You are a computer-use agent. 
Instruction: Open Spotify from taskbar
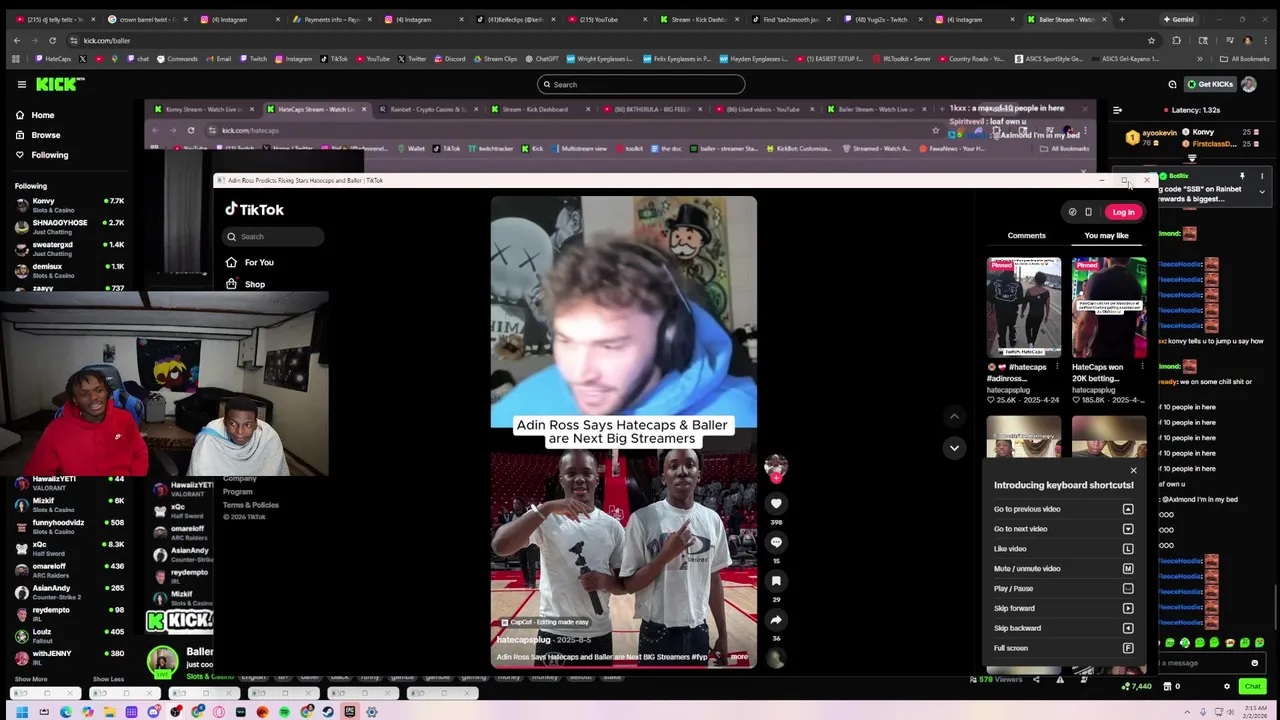[284, 712]
